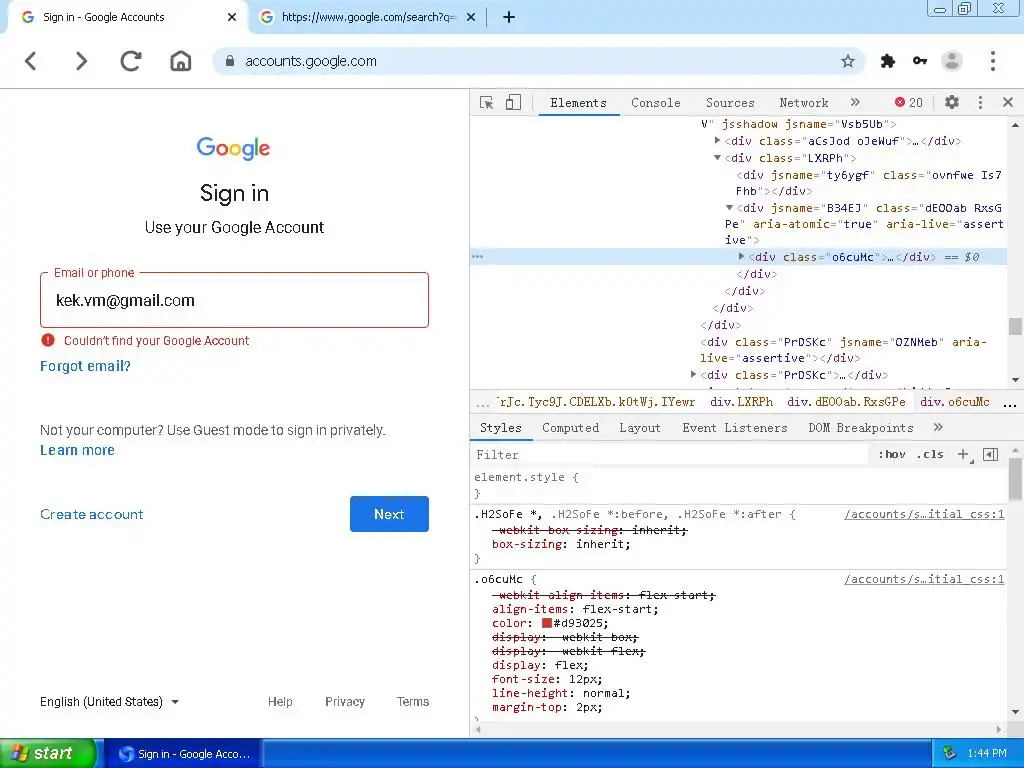
Task: Open the DevTools customize three-dot menu
Action: point(980,103)
